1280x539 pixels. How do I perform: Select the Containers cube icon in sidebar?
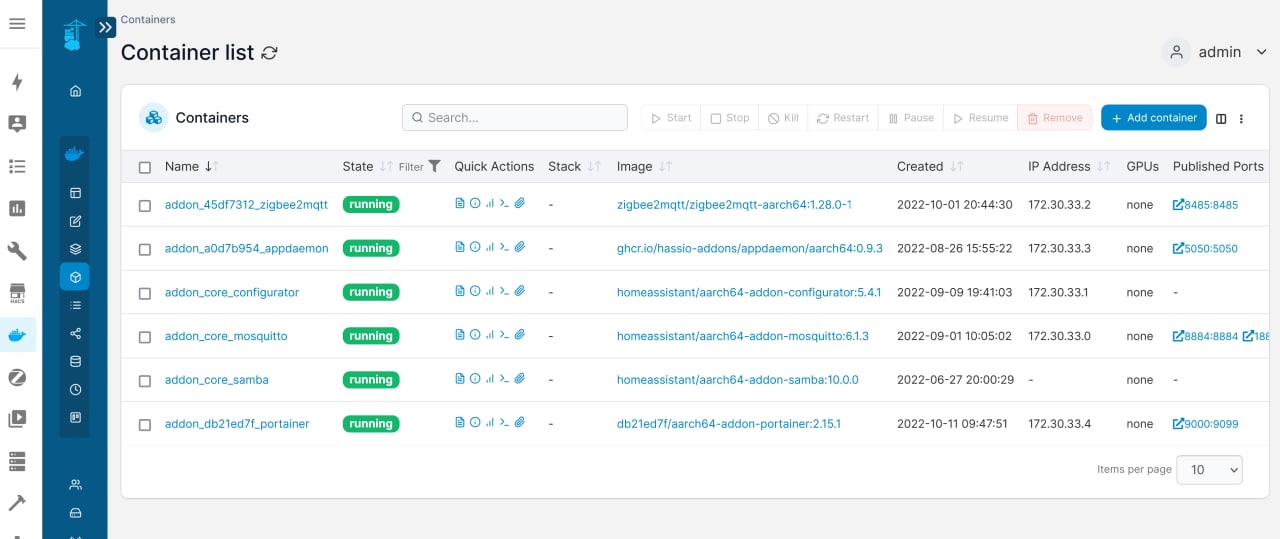(75, 276)
